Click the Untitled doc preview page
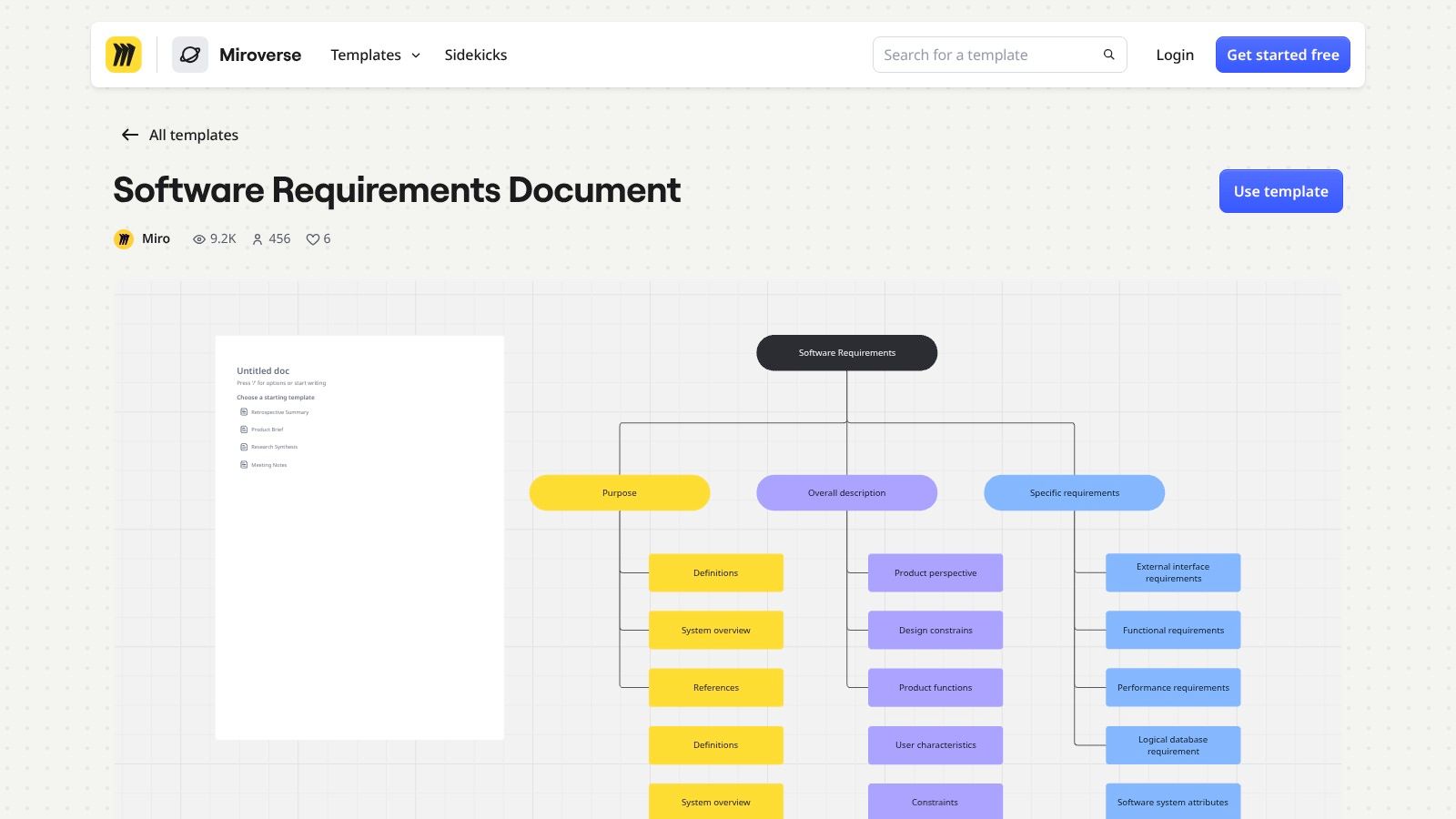The width and height of the screenshot is (1456, 819). coord(359,537)
